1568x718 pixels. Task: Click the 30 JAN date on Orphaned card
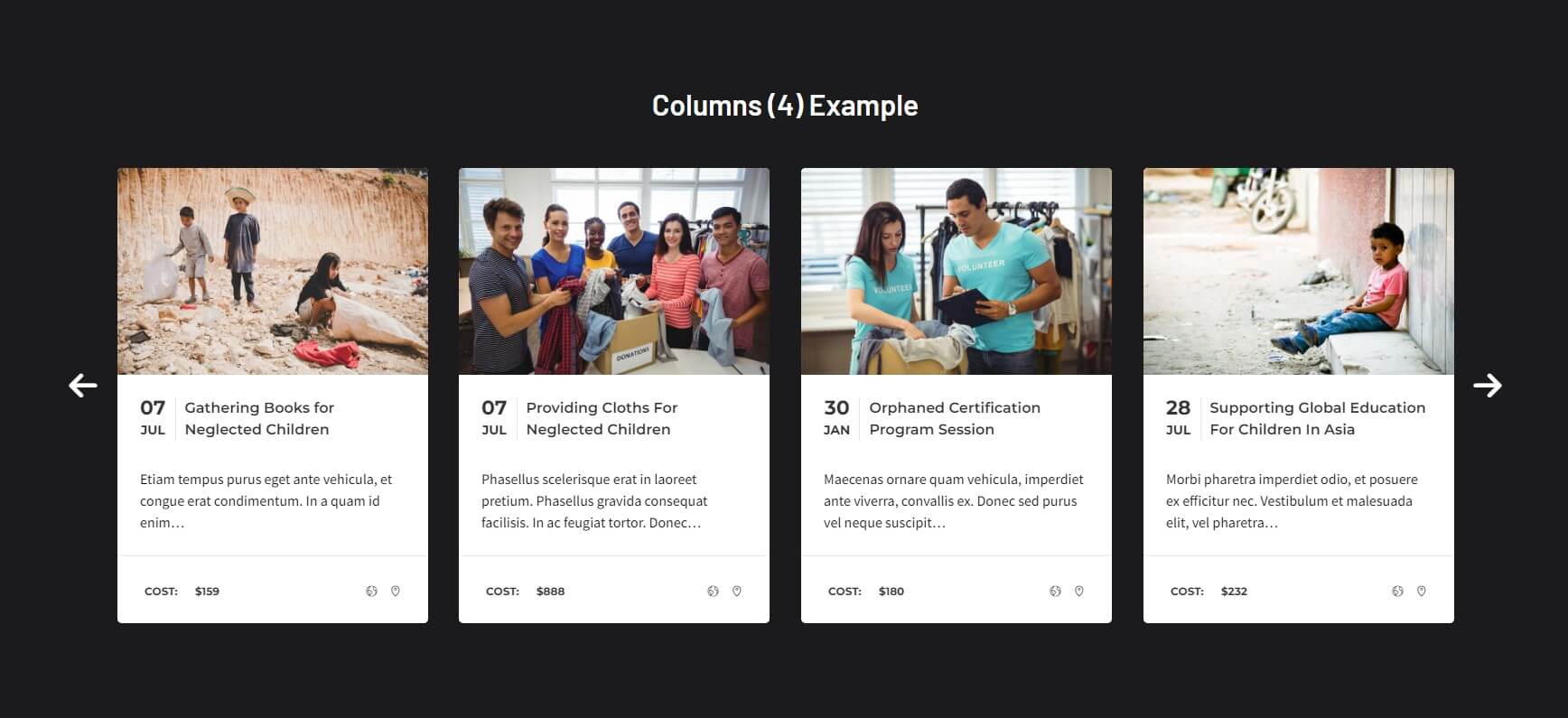[x=836, y=418]
